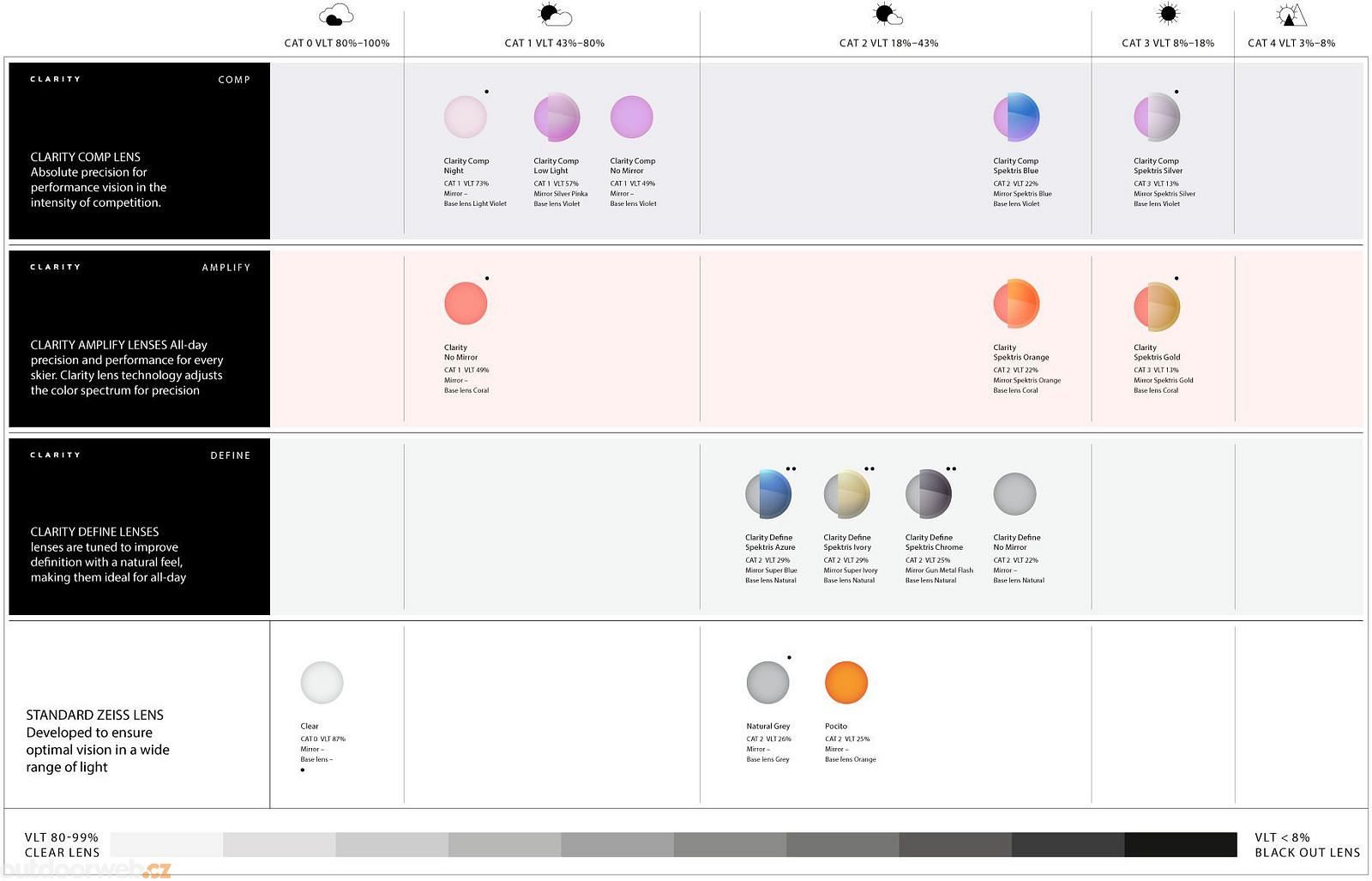Click the CAT 4 sun over mountain icon
1372x881 pixels.
point(1291,15)
